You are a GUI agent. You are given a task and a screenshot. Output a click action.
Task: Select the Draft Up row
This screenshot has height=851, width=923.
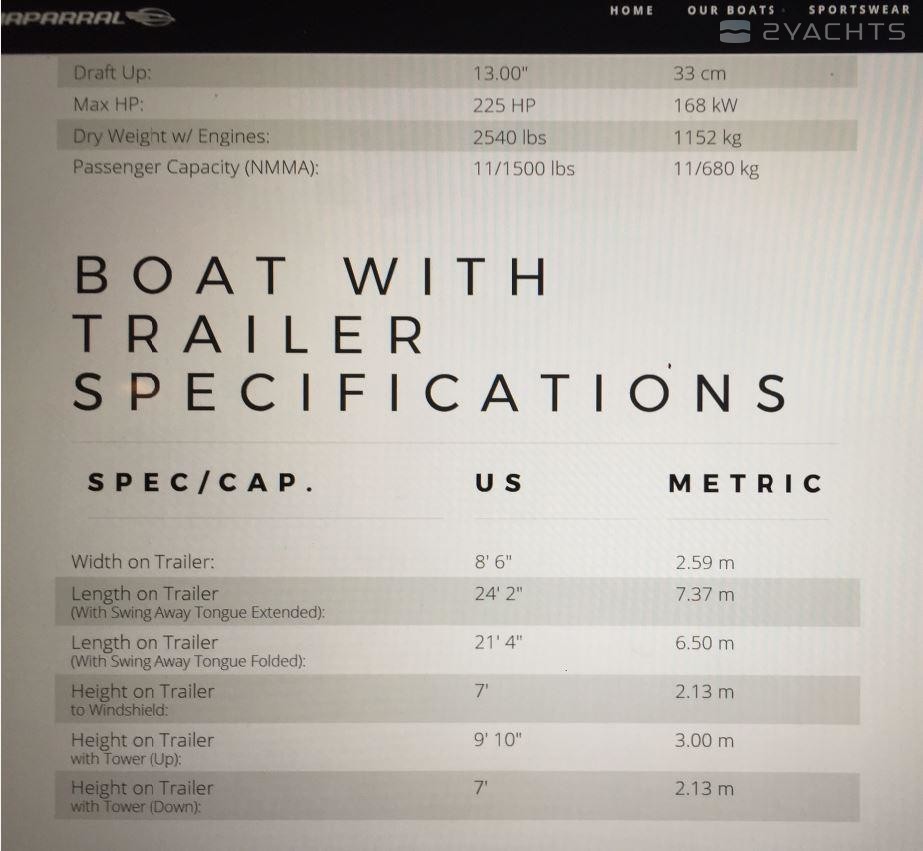(457, 73)
